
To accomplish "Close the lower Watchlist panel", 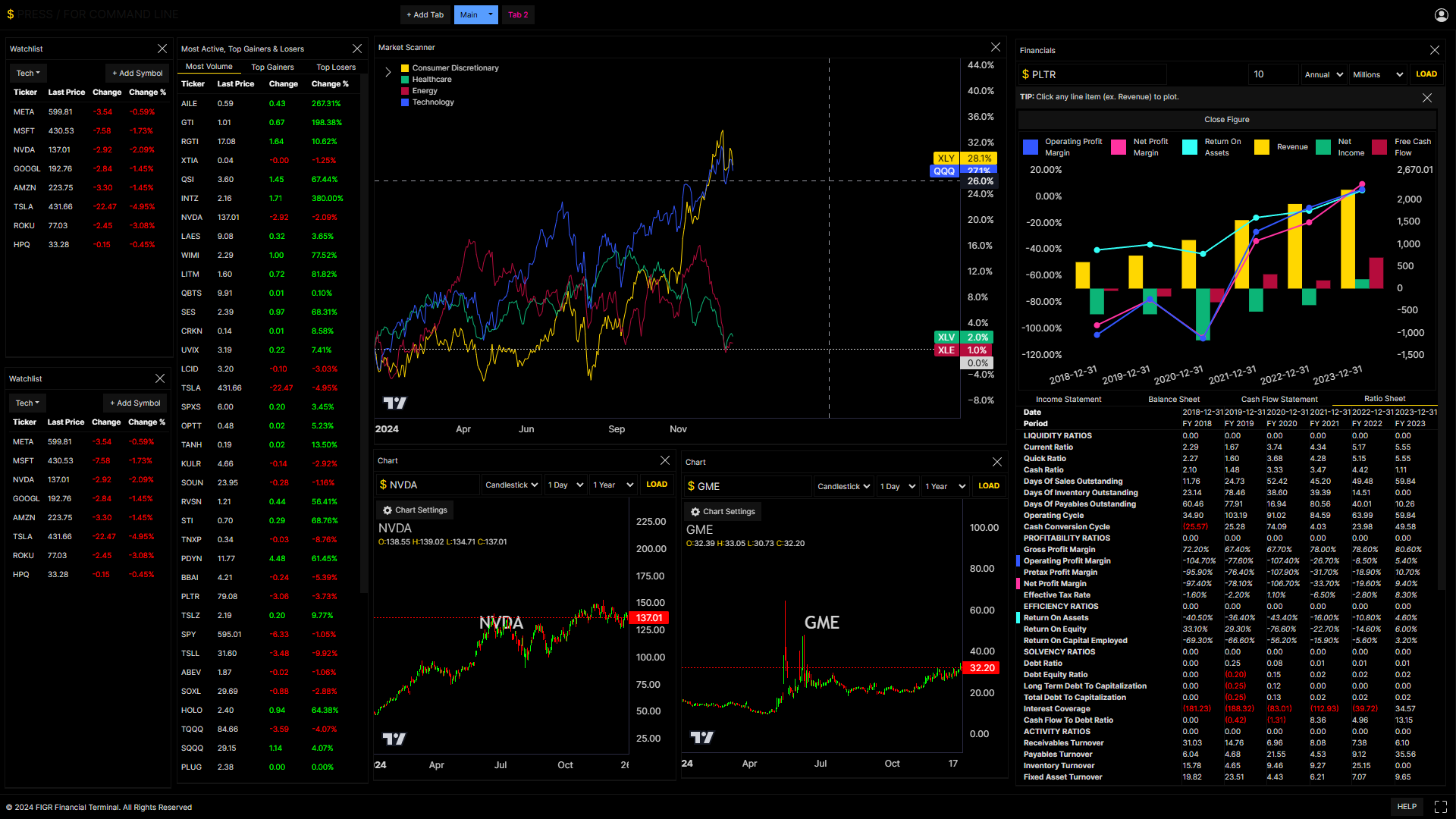I will [159, 378].
